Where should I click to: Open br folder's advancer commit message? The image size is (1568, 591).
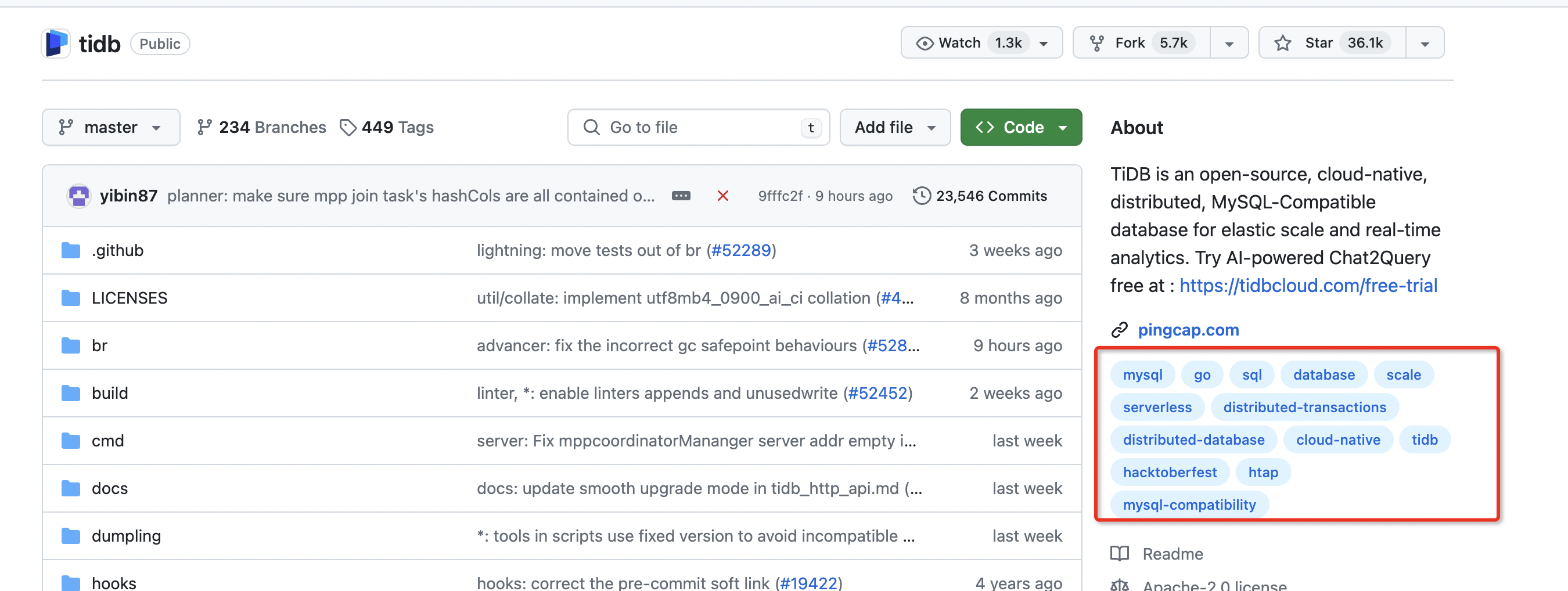668,345
